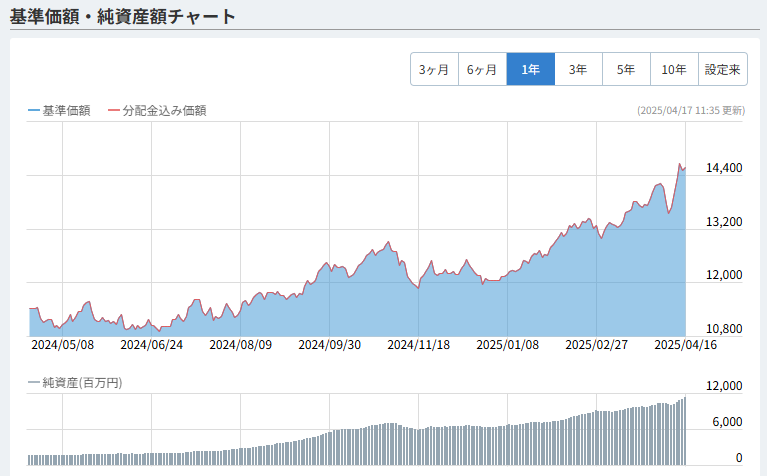Click the 2025/02/27 date label
Screen dimensions: 767x476
point(597,345)
